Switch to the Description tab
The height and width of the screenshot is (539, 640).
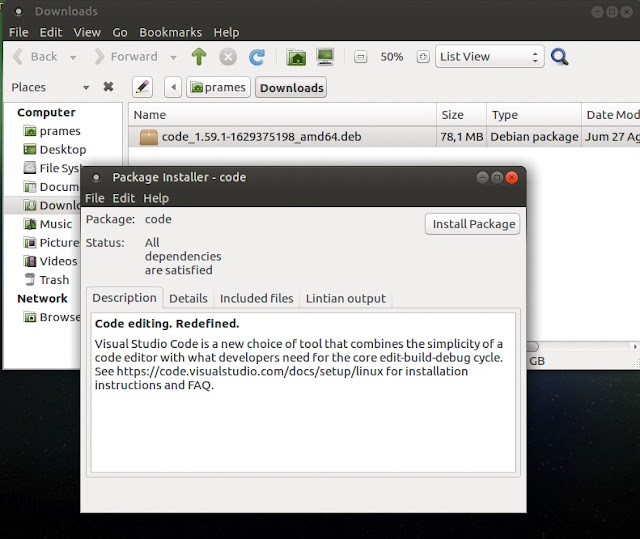pyautogui.click(x=124, y=298)
